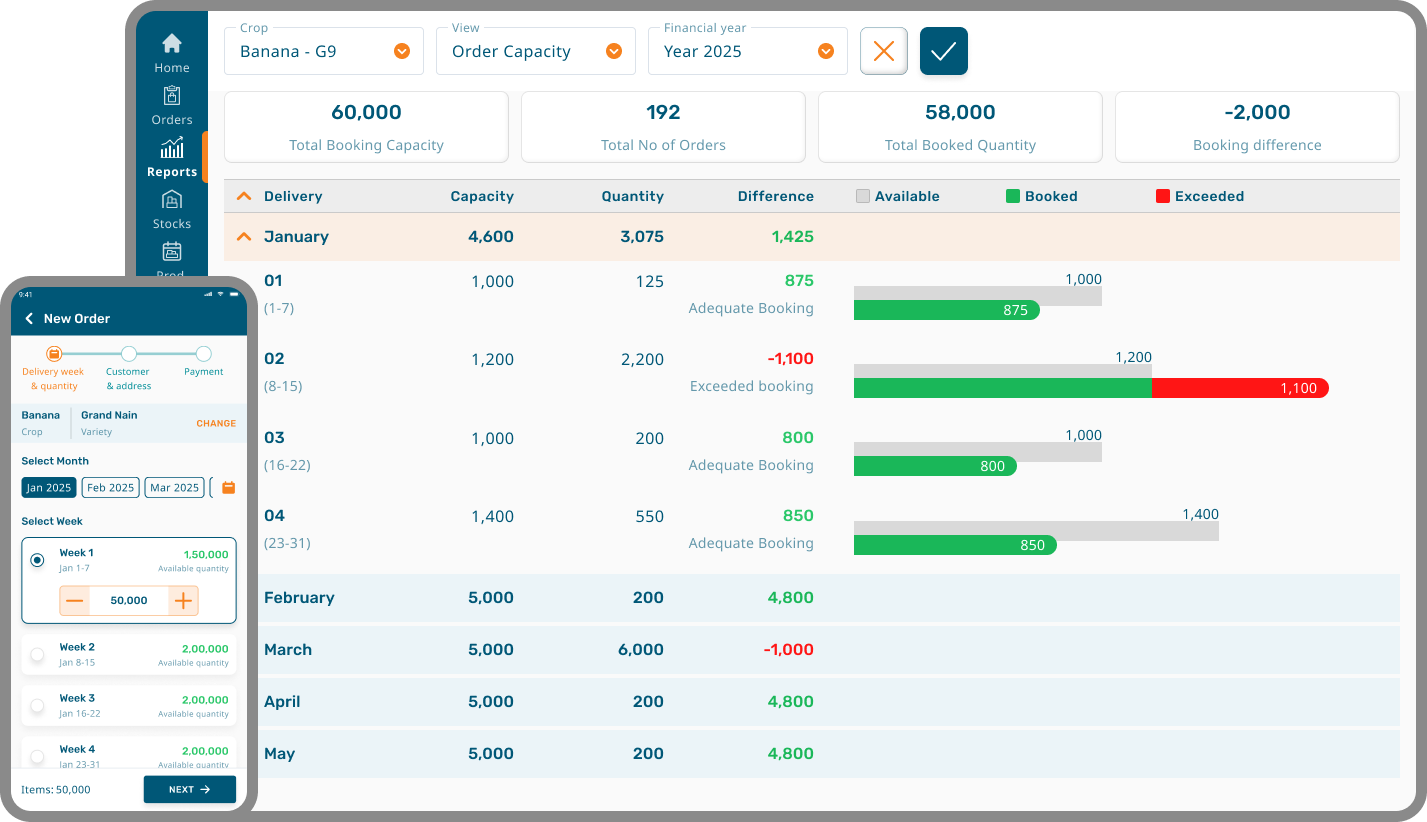The width and height of the screenshot is (1427, 822).
Task: Select the Feb 2025 month tab
Action: coord(110,488)
